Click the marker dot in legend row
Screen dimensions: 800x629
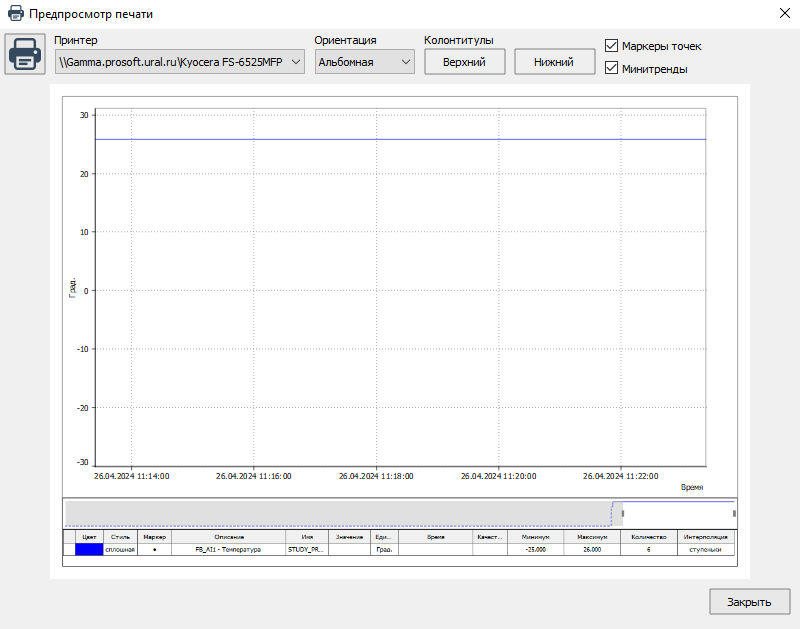[154, 549]
